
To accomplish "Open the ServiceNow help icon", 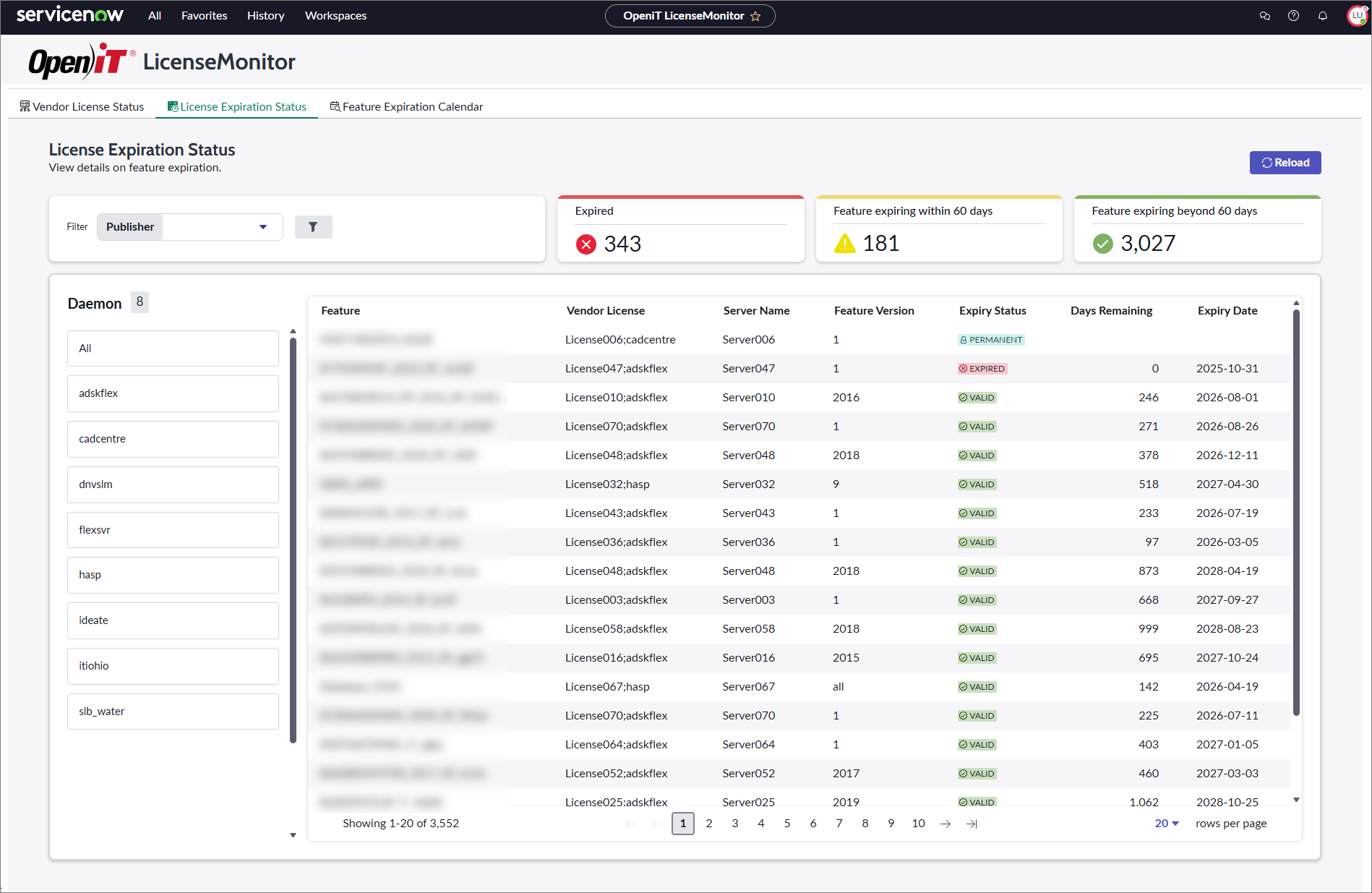I will click(1293, 16).
